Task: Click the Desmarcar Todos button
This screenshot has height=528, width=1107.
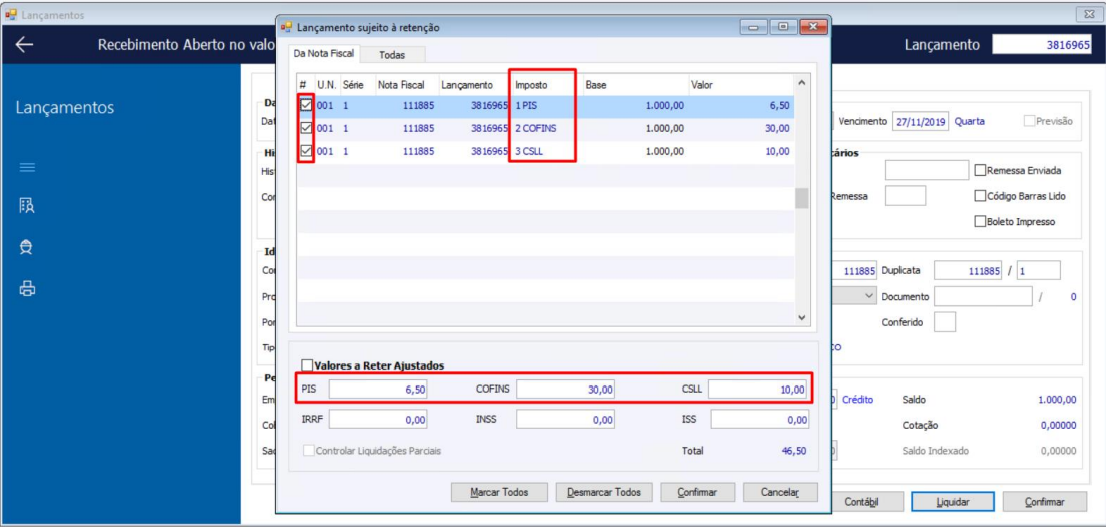Action: coord(604,492)
